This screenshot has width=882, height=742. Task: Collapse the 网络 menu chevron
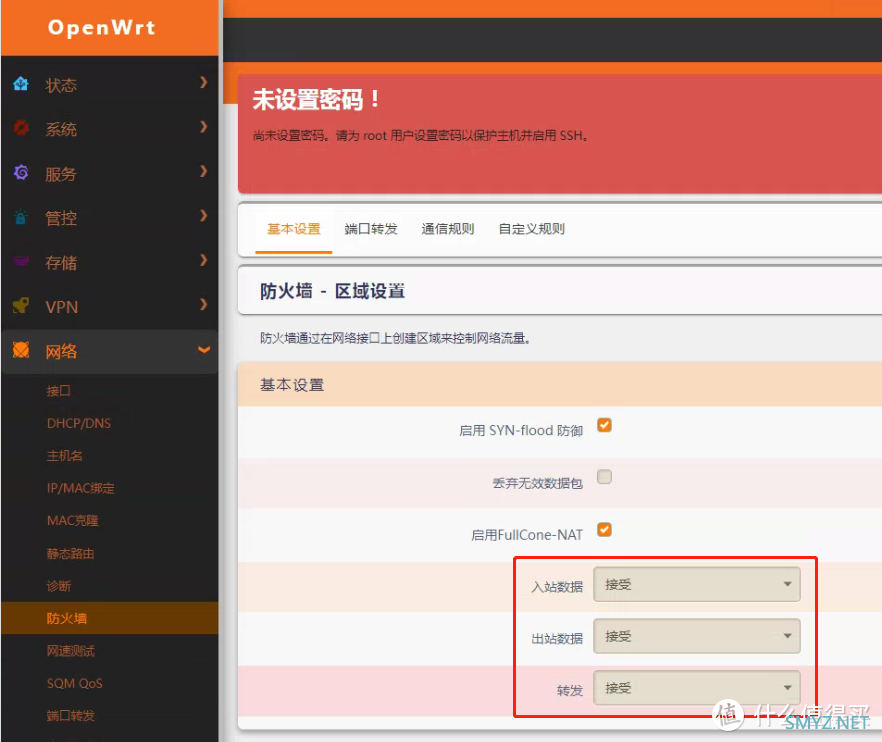204,350
